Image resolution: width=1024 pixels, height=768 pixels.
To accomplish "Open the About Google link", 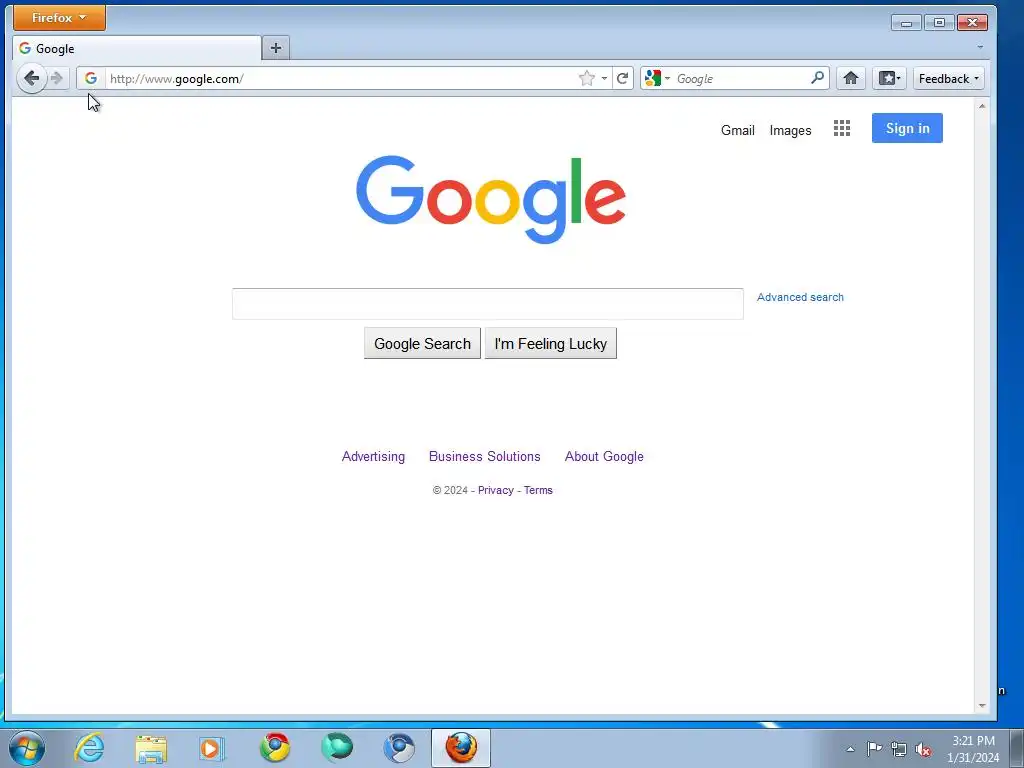I will pos(604,456).
